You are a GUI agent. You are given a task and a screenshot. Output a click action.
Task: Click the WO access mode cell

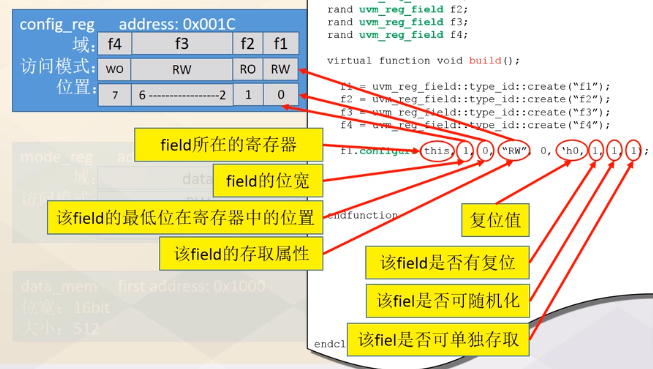point(115,69)
